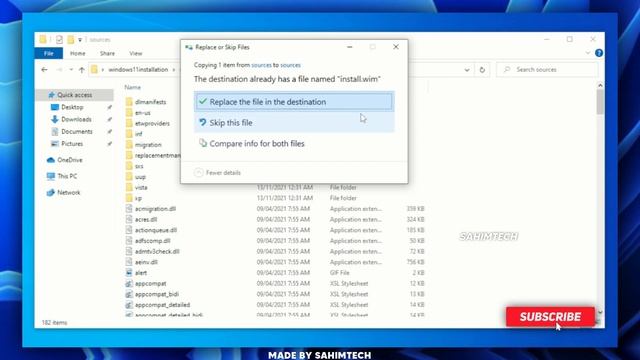Open recent locations dropdown arrow

tap(71, 70)
